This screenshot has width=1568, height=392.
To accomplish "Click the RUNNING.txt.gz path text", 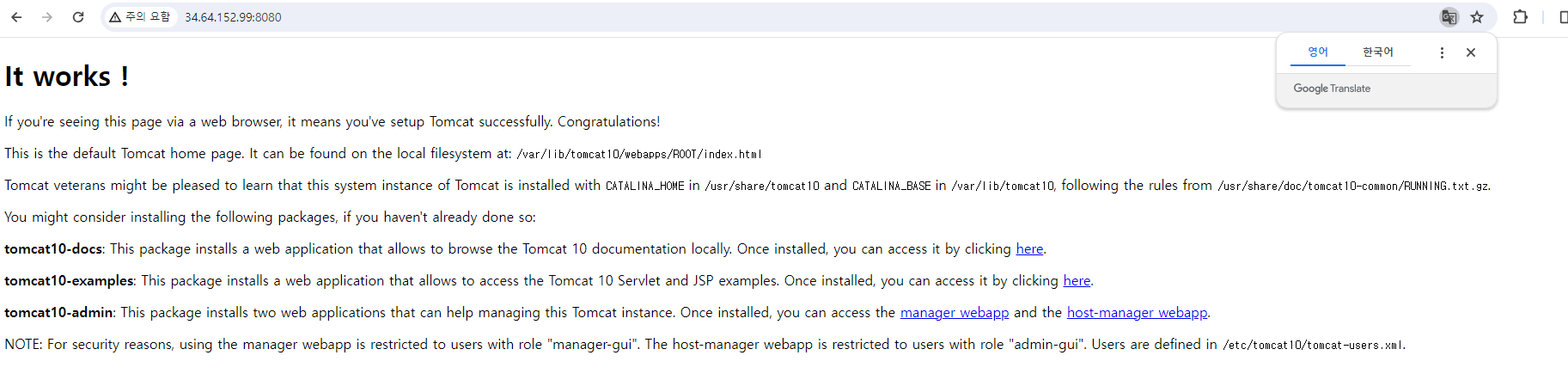I will click(1353, 187).
